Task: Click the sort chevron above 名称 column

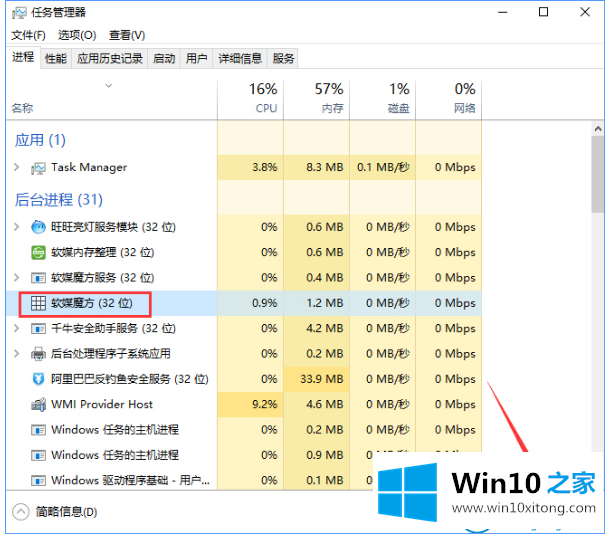Action: point(109,86)
